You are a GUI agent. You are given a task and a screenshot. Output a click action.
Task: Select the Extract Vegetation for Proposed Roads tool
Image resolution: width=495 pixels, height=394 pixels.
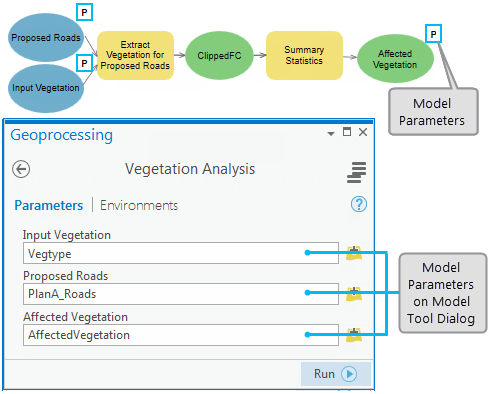[135, 56]
